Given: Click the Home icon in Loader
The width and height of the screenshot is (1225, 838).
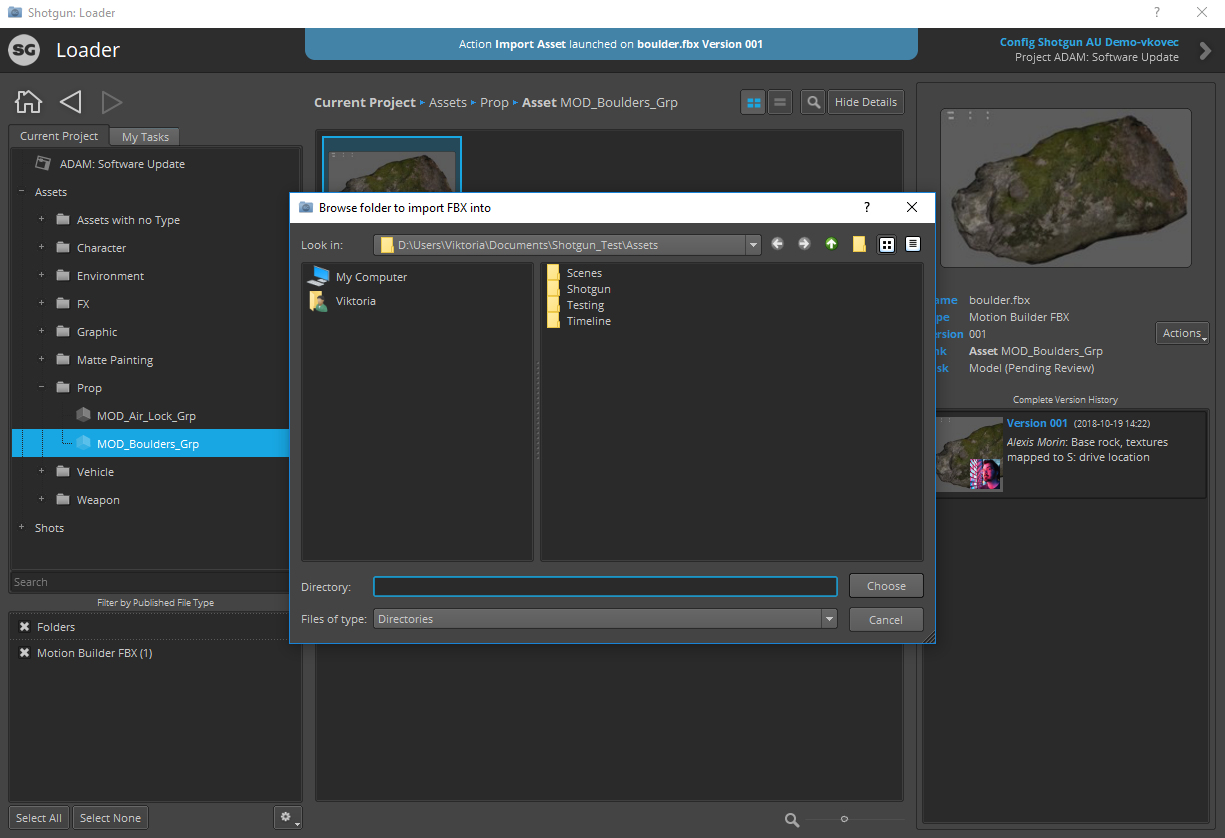Looking at the screenshot, I should (x=29, y=101).
